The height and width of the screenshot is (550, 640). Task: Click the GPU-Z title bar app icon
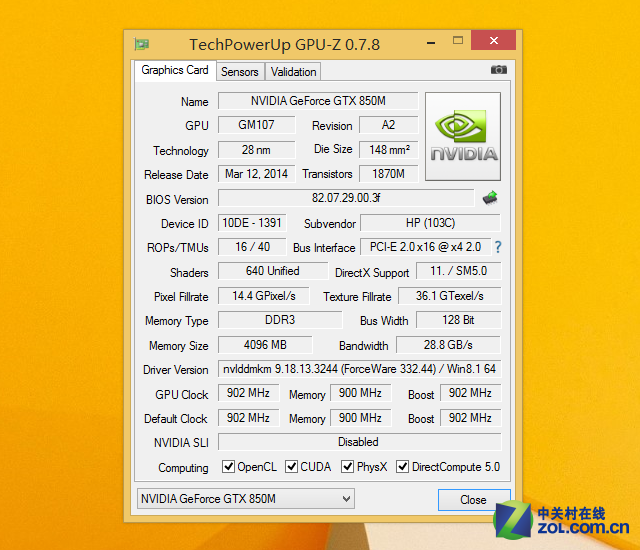[x=142, y=44]
